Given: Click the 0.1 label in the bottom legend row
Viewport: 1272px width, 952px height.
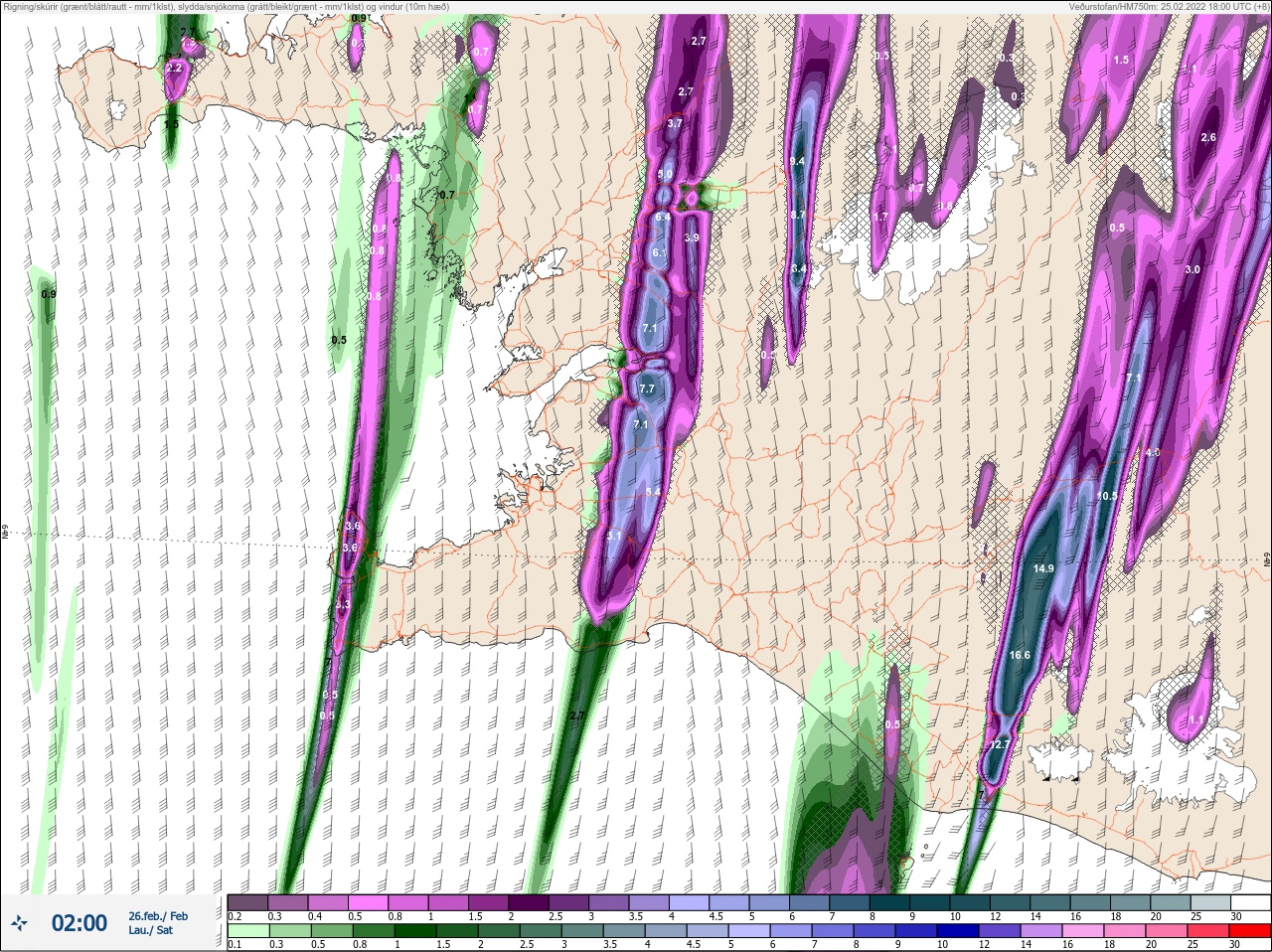Looking at the screenshot, I should pos(235,944).
